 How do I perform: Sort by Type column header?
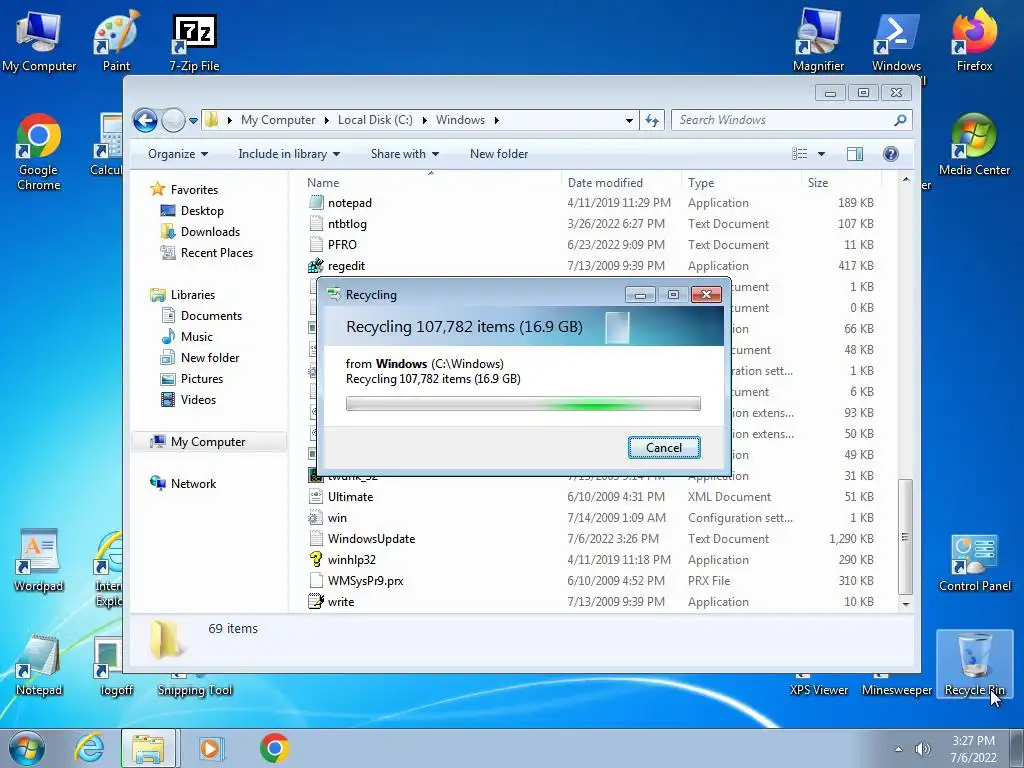pos(741,183)
